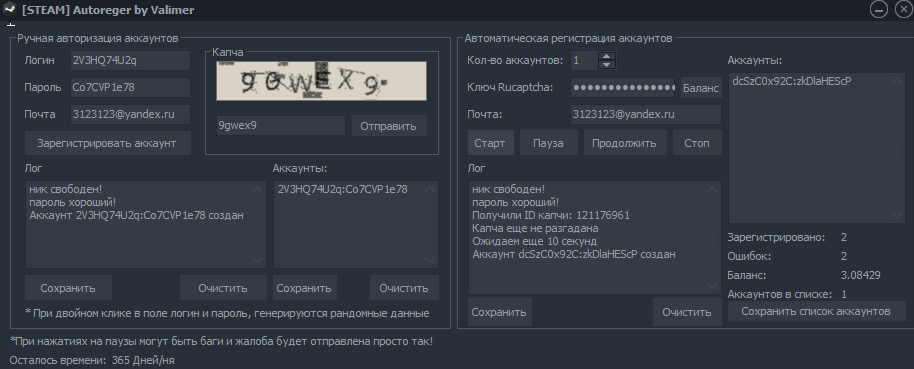This screenshot has width=914, height=369.
Task: Click log line 'Аккаунт 2V3HQ74U2q:Co7CVP1e78 создан'
Action: point(136,215)
